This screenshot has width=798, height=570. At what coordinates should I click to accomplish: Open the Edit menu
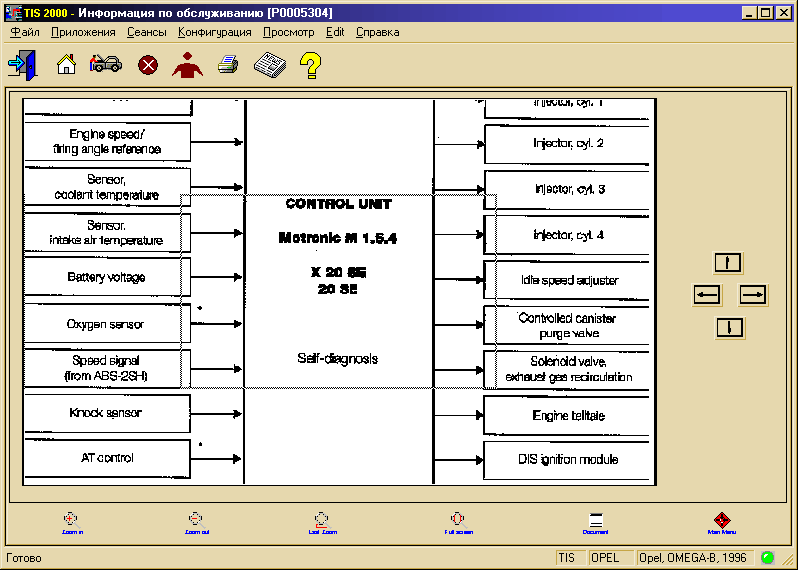coord(335,32)
